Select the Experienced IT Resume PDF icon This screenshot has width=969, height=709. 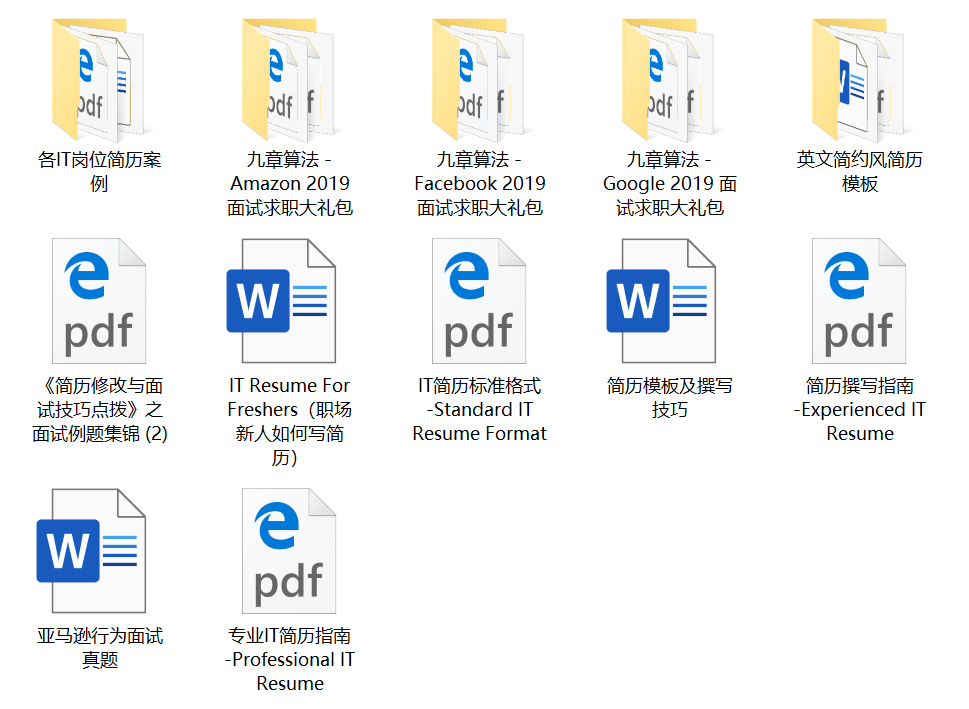tap(859, 301)
